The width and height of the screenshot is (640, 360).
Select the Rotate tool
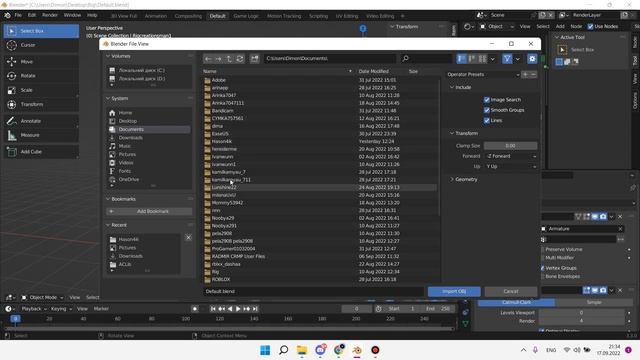(41, 76)
